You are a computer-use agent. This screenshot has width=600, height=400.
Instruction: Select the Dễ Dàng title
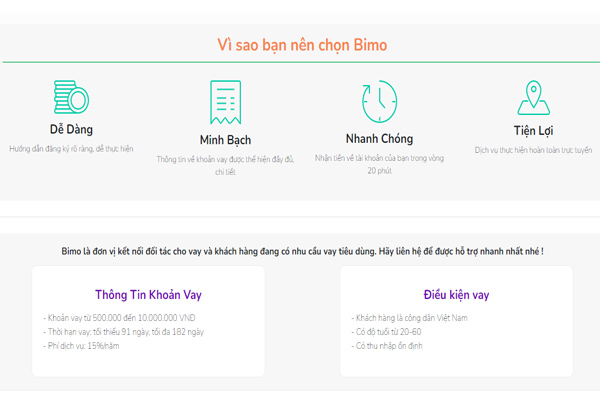pyautogui.click(x=71, y=129)
